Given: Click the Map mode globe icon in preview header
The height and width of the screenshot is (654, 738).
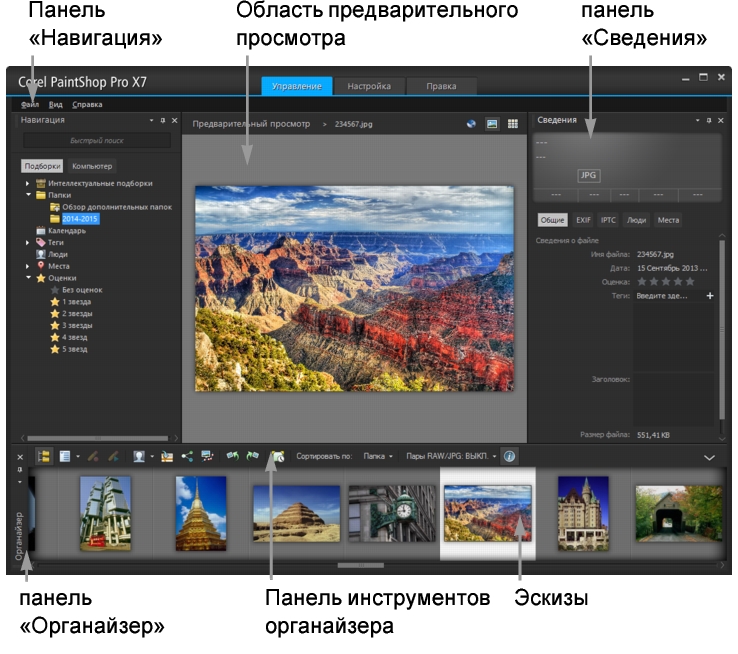Looking at the screenshot, I should click(471, 124).
